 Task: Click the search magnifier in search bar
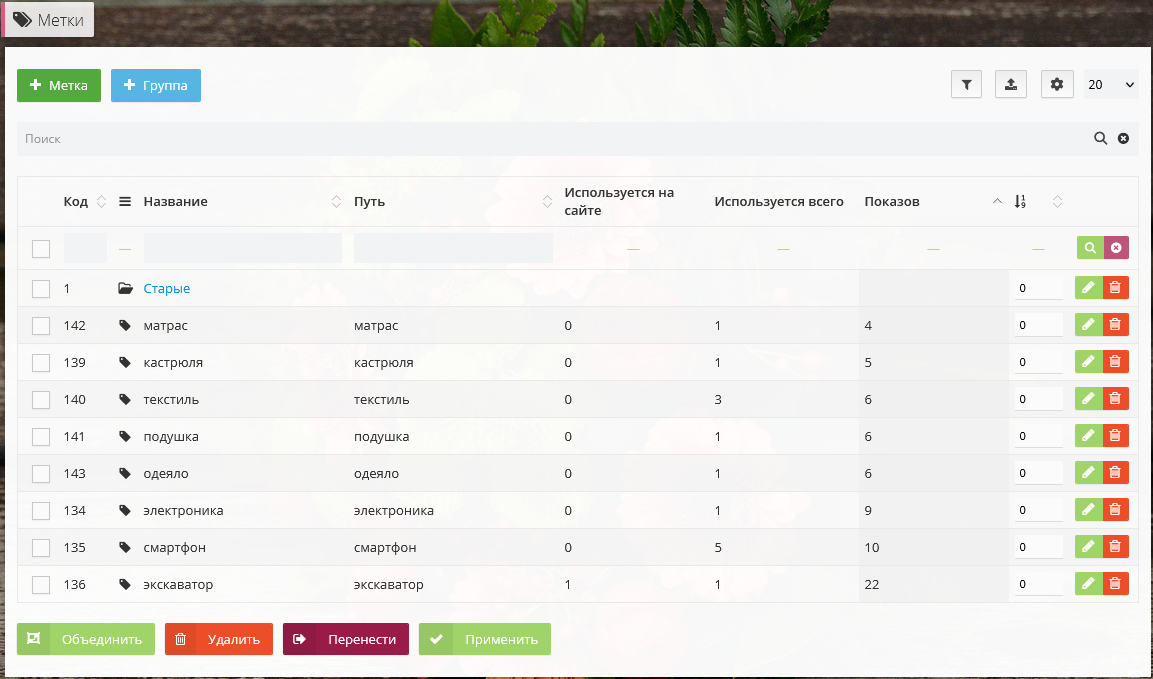click(1100, 139)
